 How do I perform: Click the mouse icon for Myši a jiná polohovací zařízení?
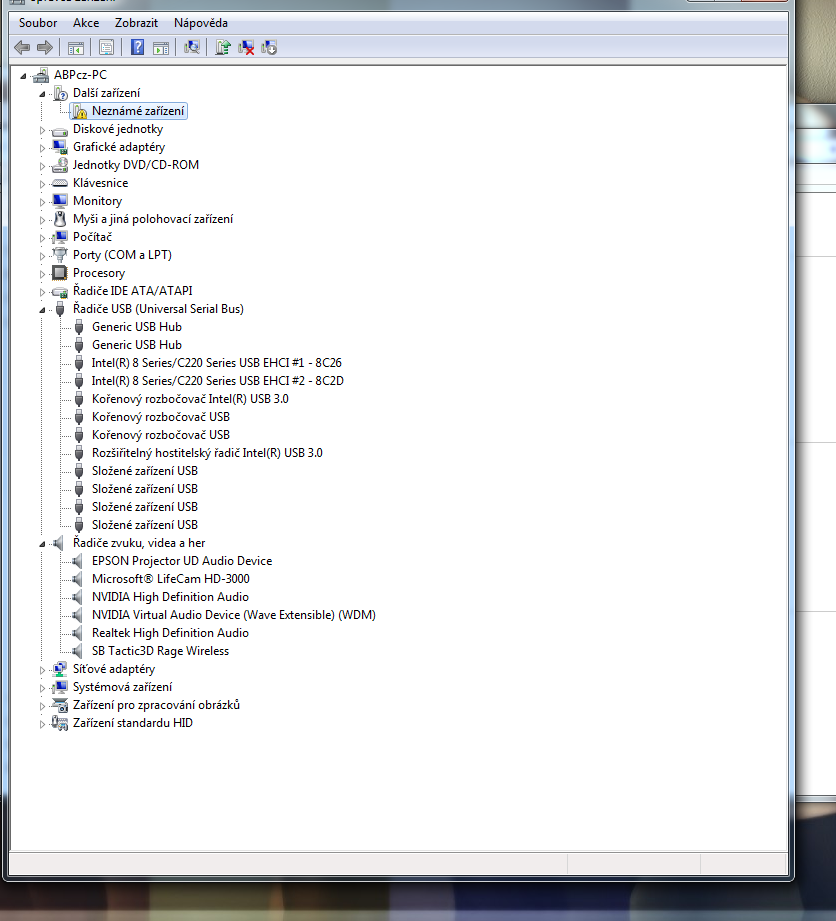[59, 220]
